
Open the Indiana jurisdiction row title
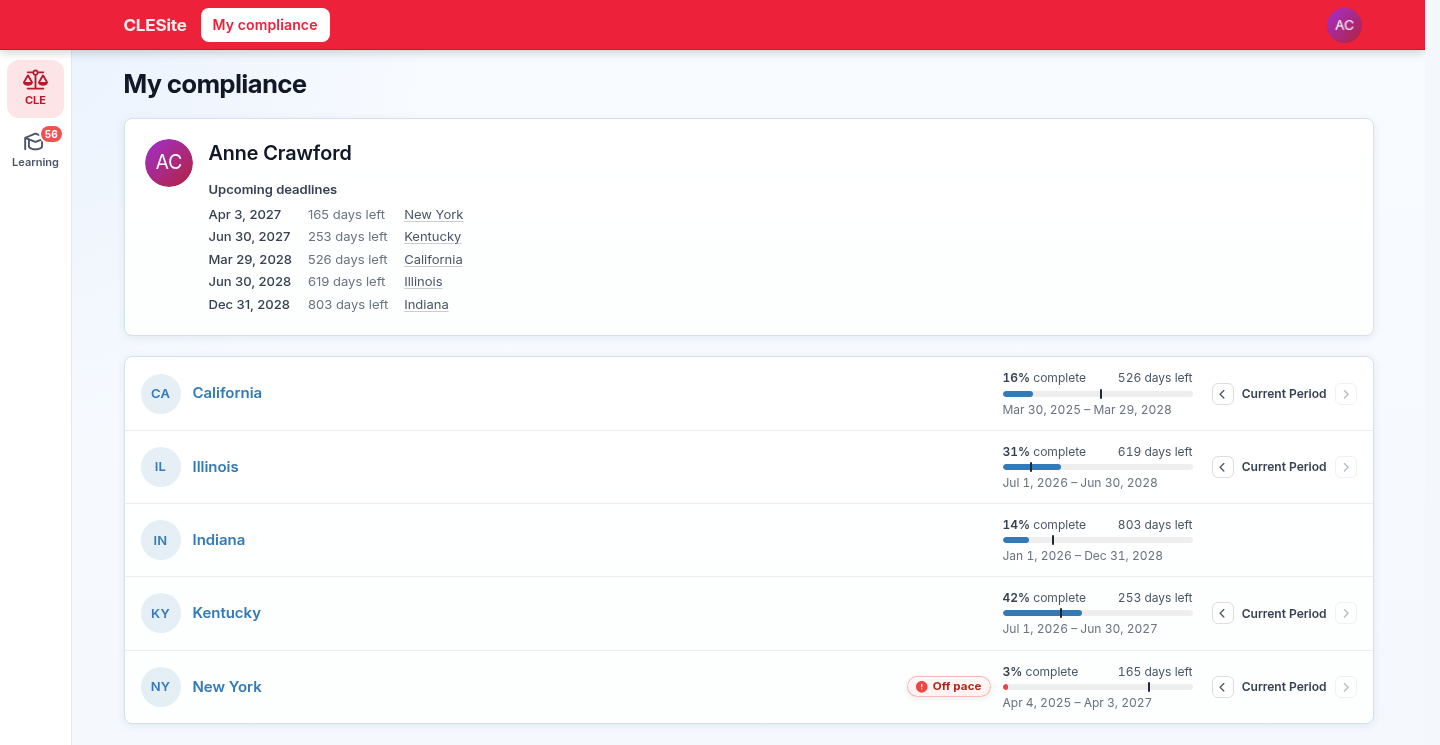pos(218,540)
